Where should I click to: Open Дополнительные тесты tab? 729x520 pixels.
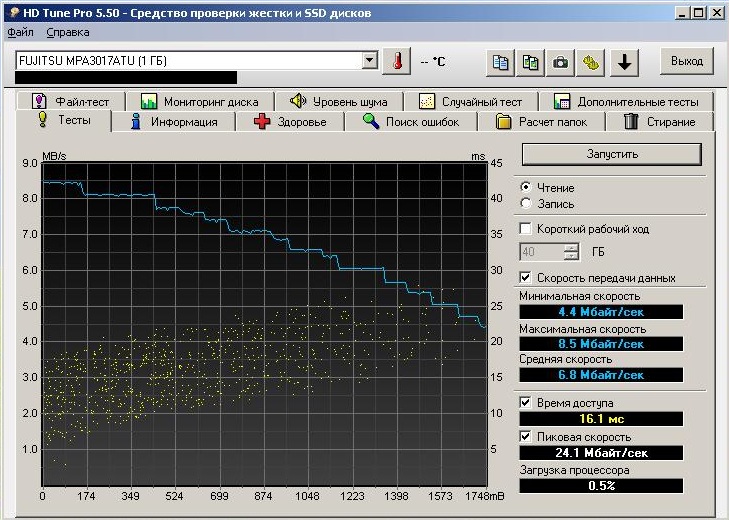click(x=626, y=101)
